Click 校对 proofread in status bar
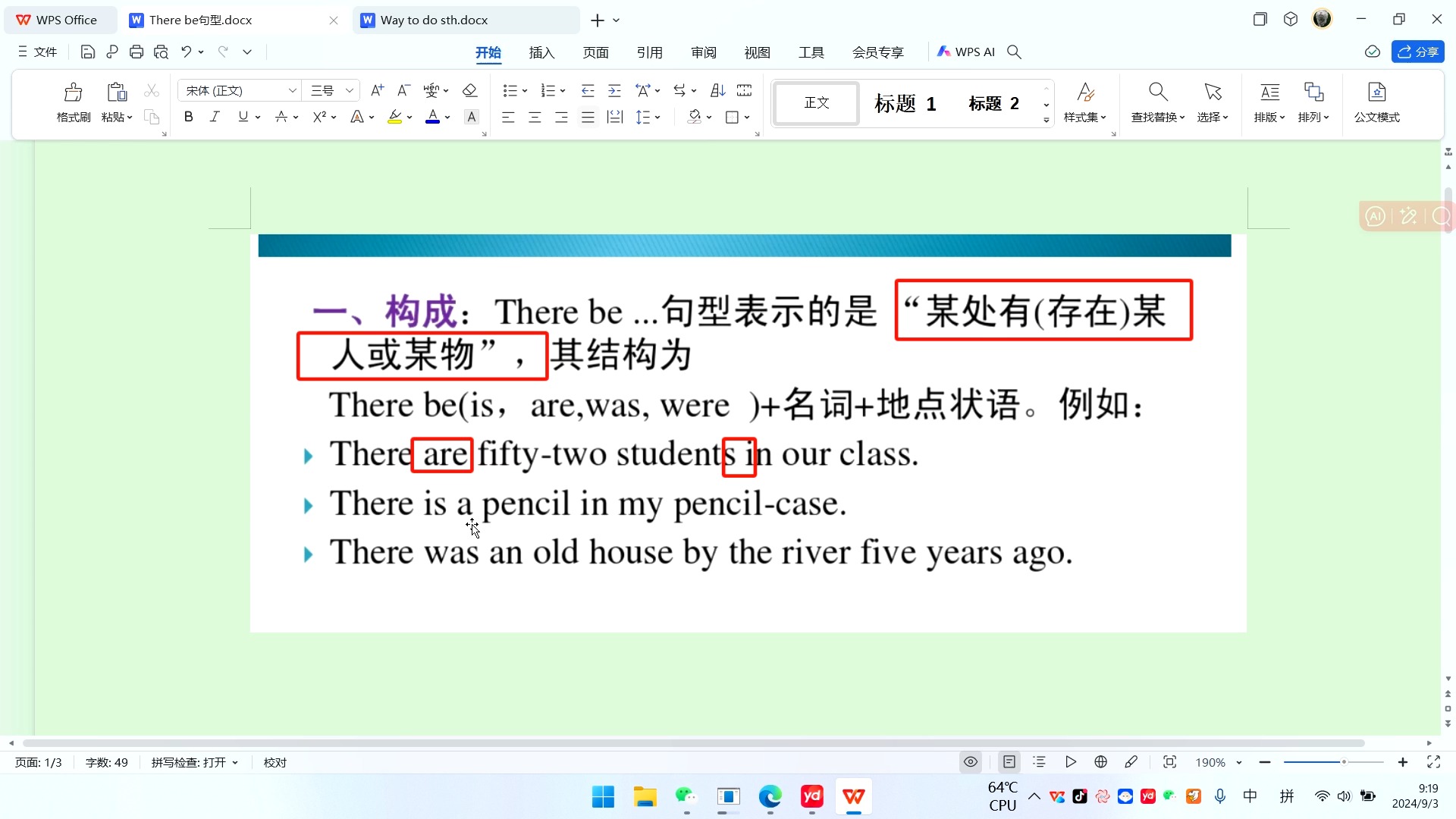 pos(275,762)
